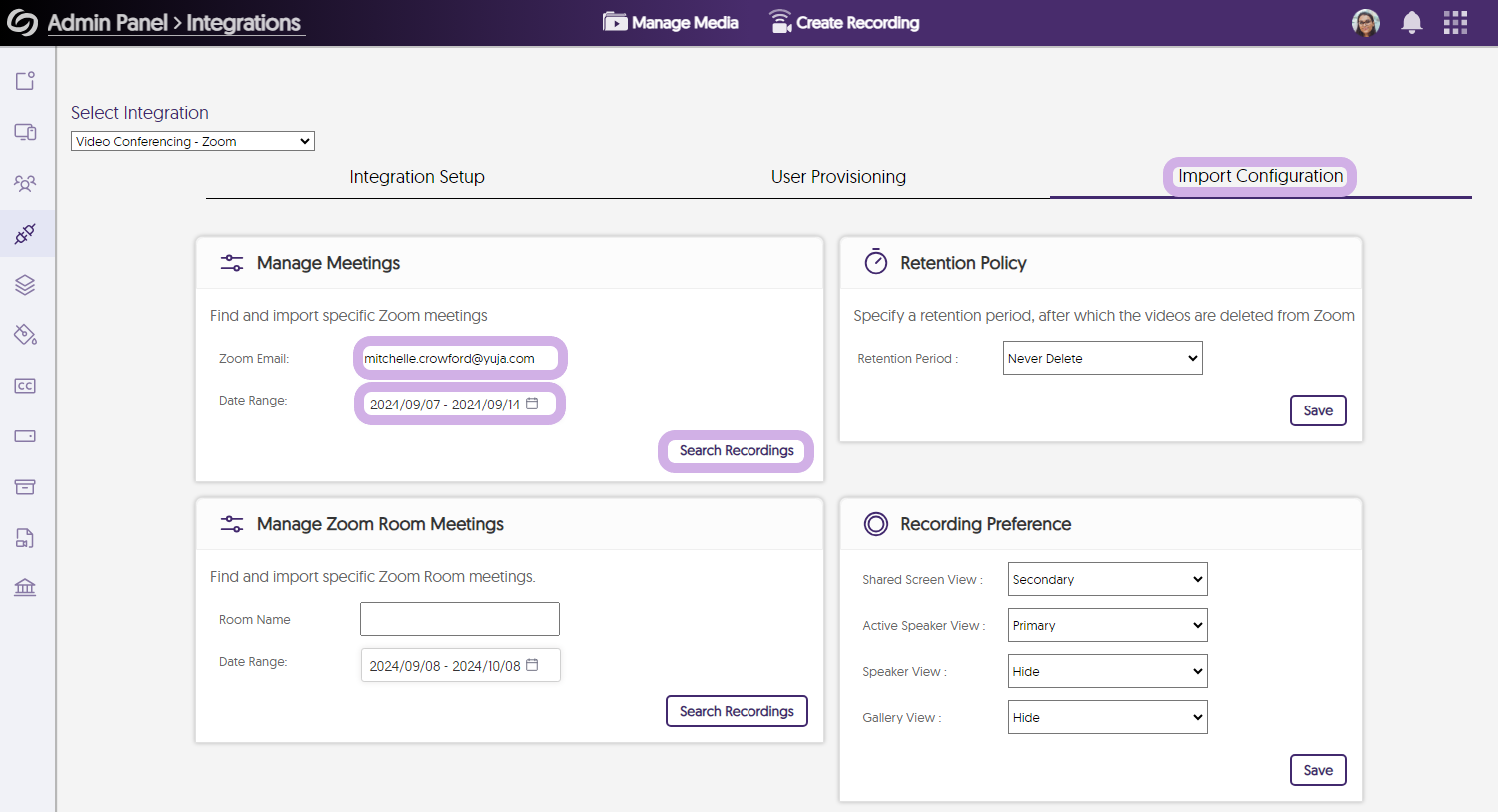The width and height of the screenshot is (1498, 812).
Task: Open the branding paint tag sidebar icon
Action: pyautogui.click(x=25, y=335)
